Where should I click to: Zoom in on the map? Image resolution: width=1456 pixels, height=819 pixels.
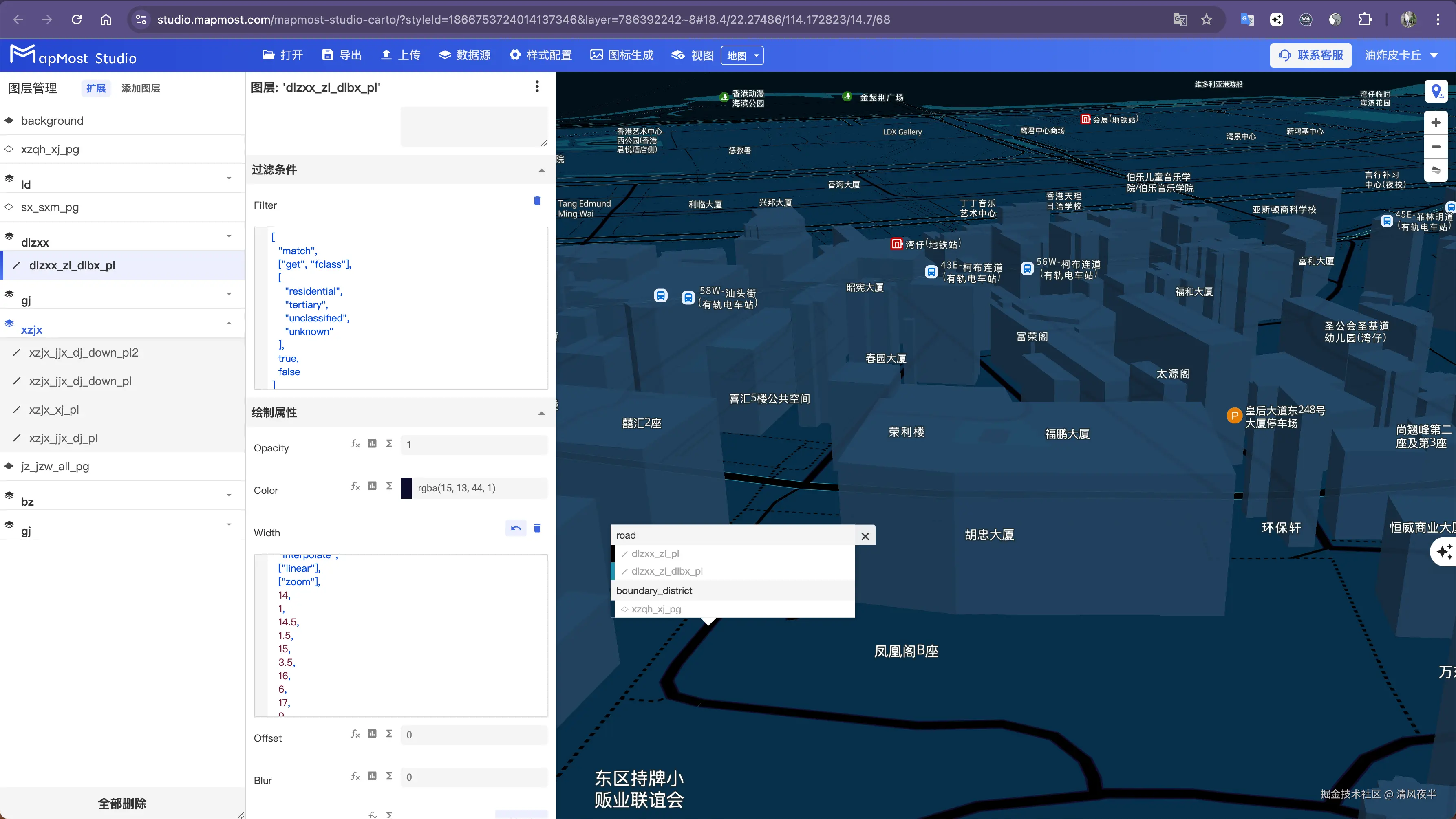(1436, 123)
